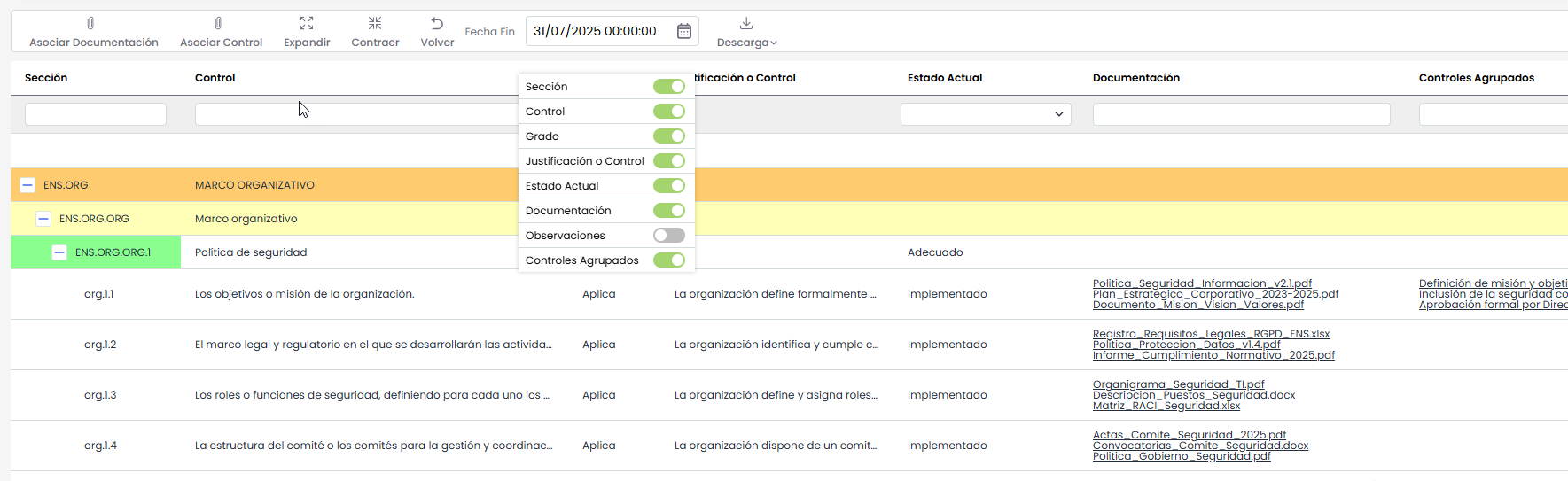1568x481 pixels.
Task: Click the Documentación column filter field
Action: 1241,114
